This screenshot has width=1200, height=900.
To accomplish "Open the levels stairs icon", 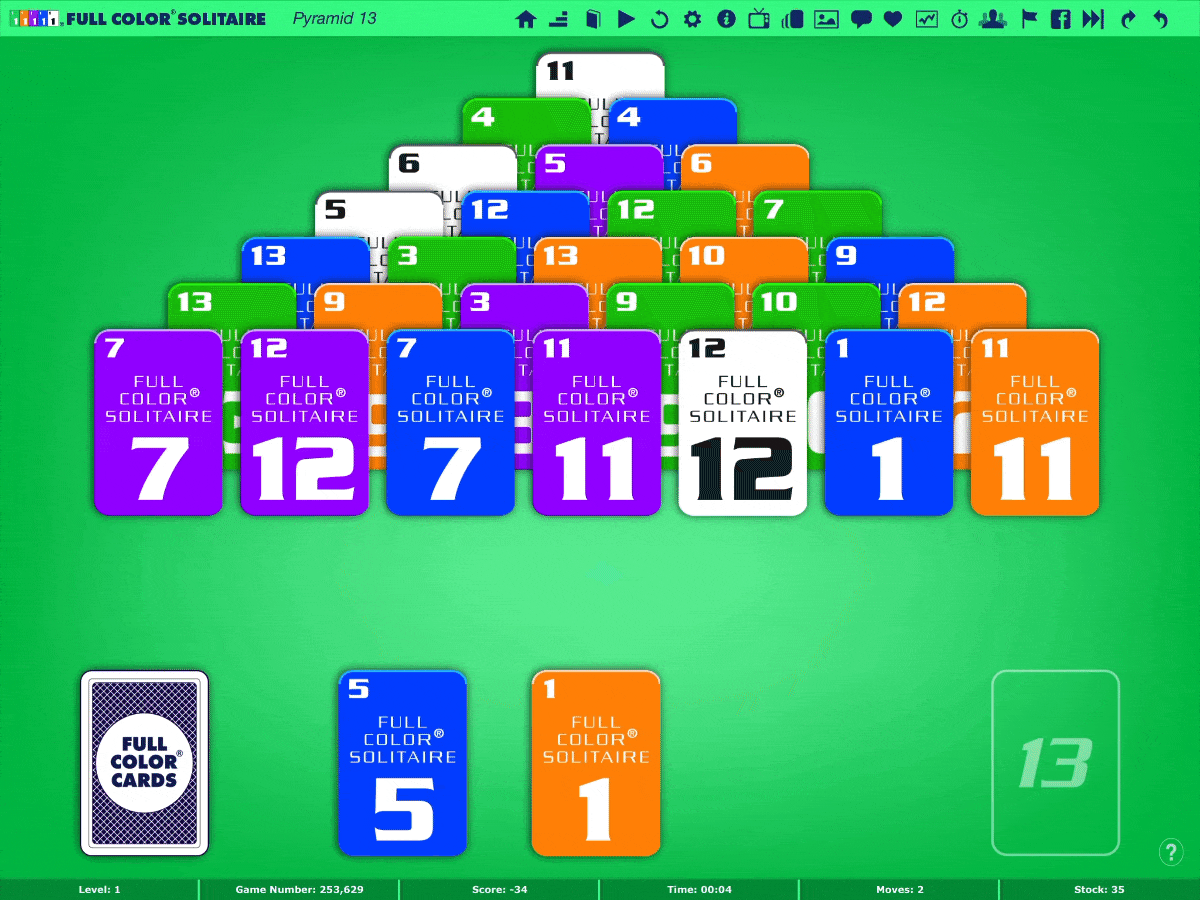I will click(x=559, y=18).
